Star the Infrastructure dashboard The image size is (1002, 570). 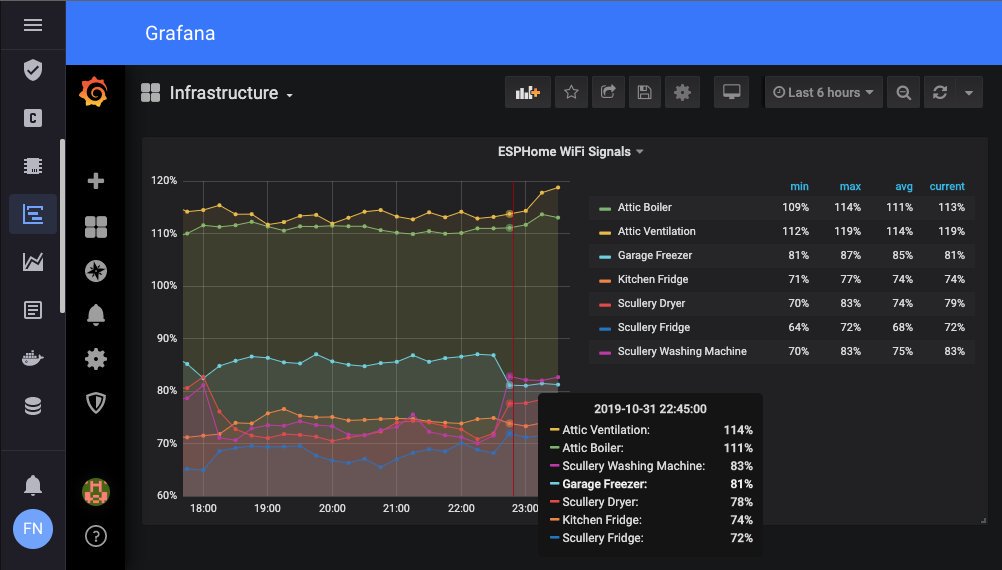point(571,93)
